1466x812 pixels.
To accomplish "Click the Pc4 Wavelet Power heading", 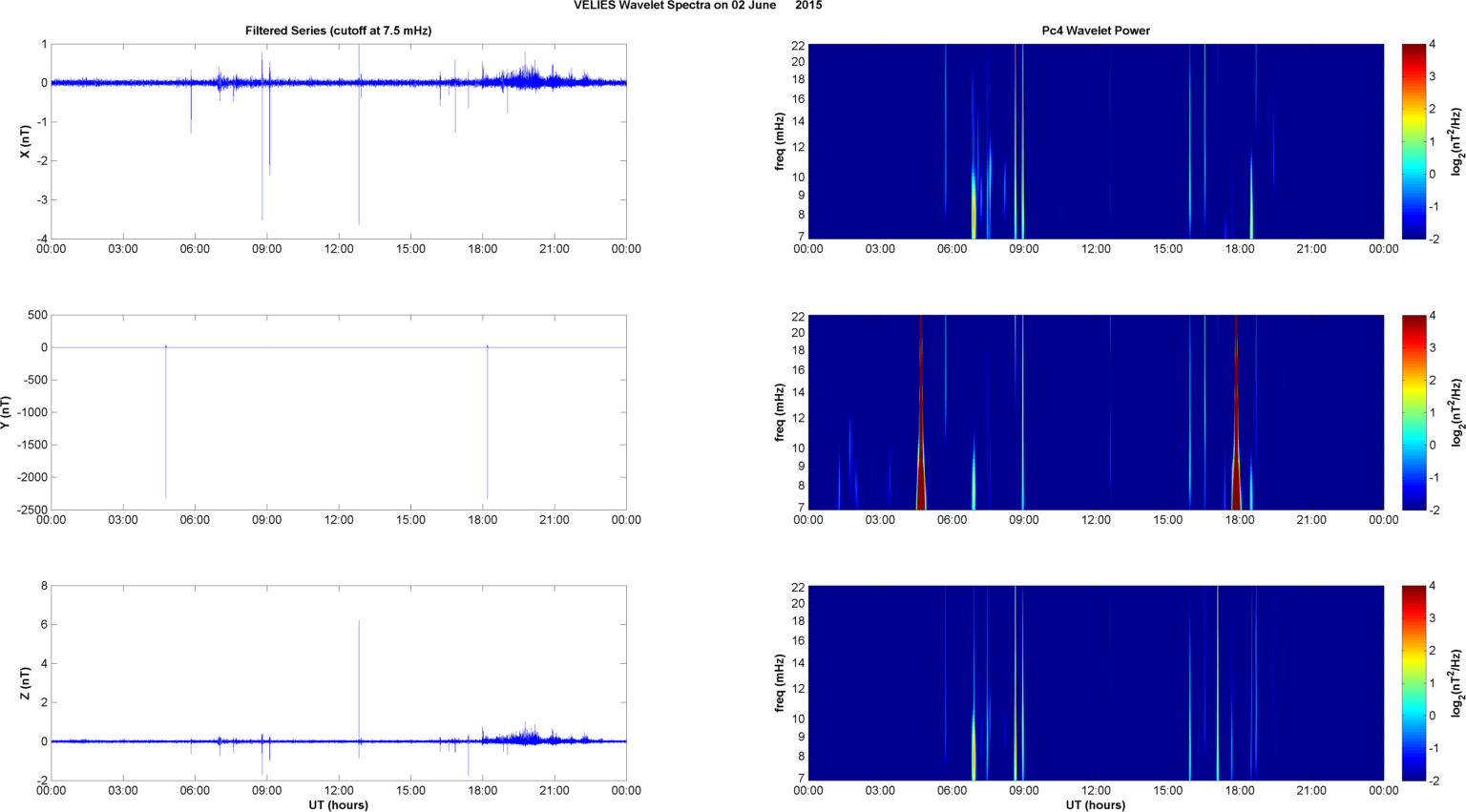I will pos(1095,31).
